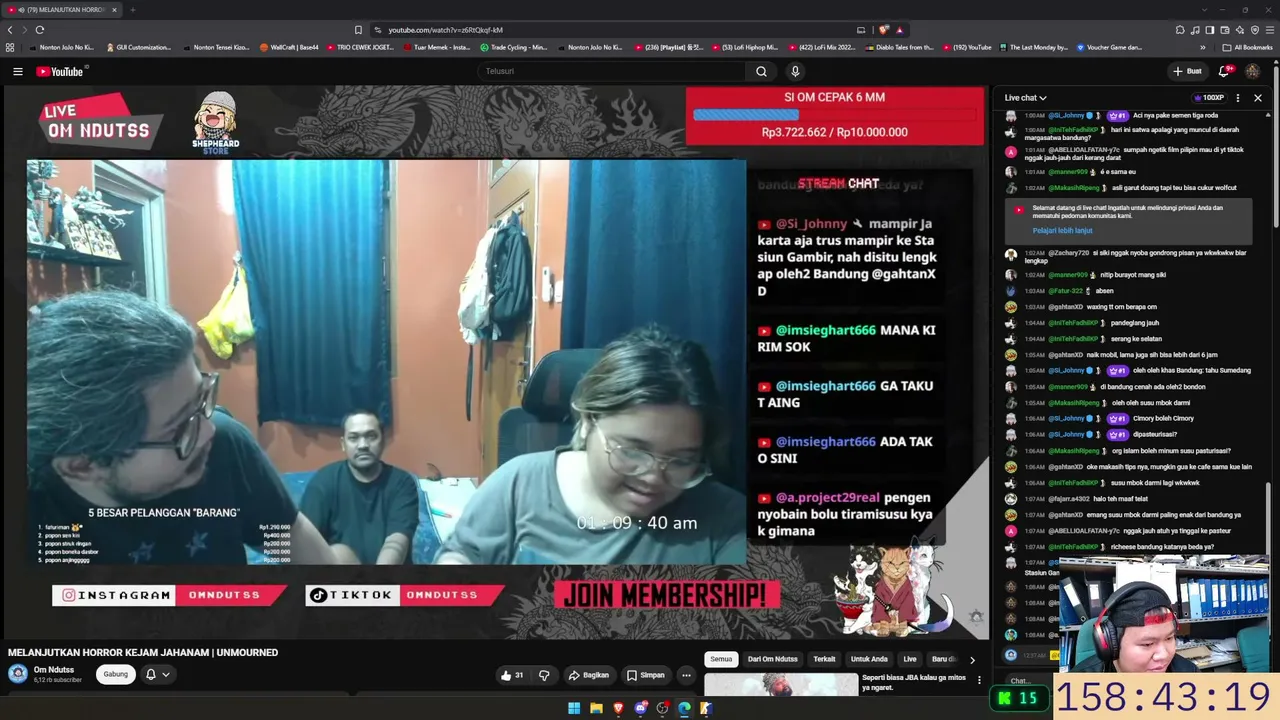The width and height of the screenshot is (1280, 720).
Task: Expand the Live chat mode dropdown
Action: 1025,98
